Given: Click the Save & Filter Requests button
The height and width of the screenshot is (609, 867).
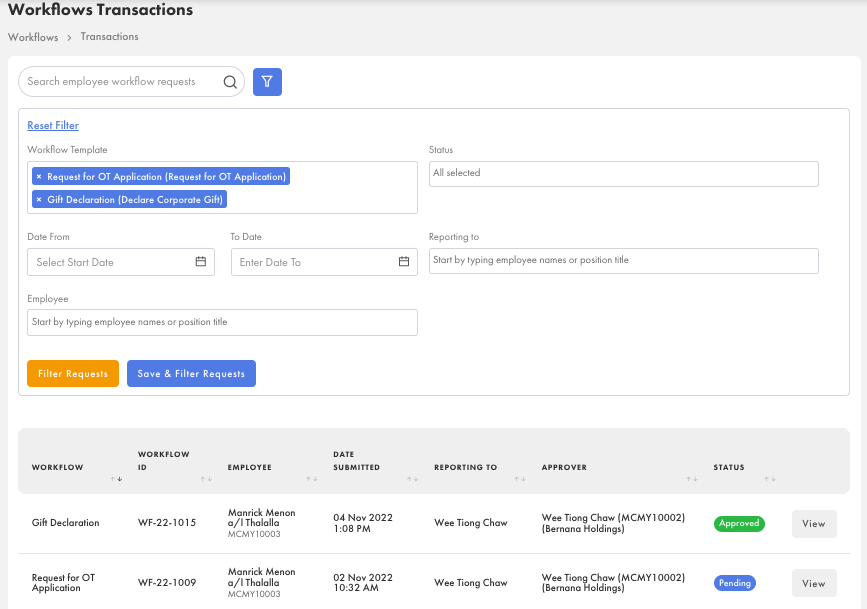Looking at the screenshot, I should [191, 374].
